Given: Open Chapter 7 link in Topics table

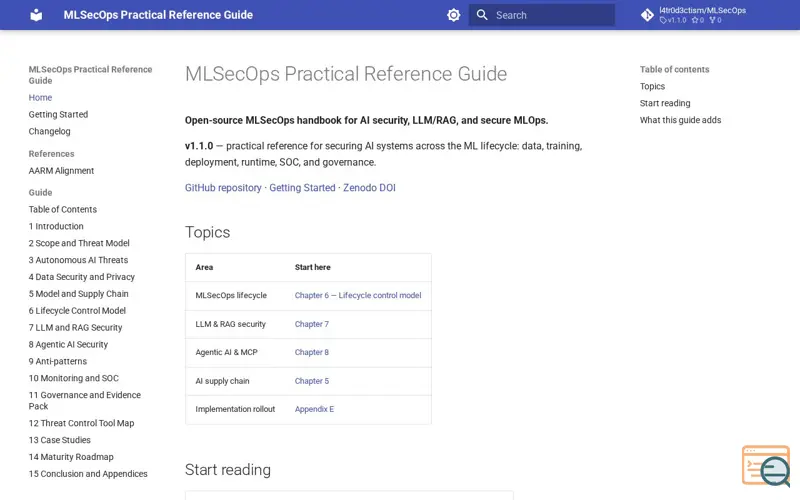Looking at the screenshot, I should point(312,324).
